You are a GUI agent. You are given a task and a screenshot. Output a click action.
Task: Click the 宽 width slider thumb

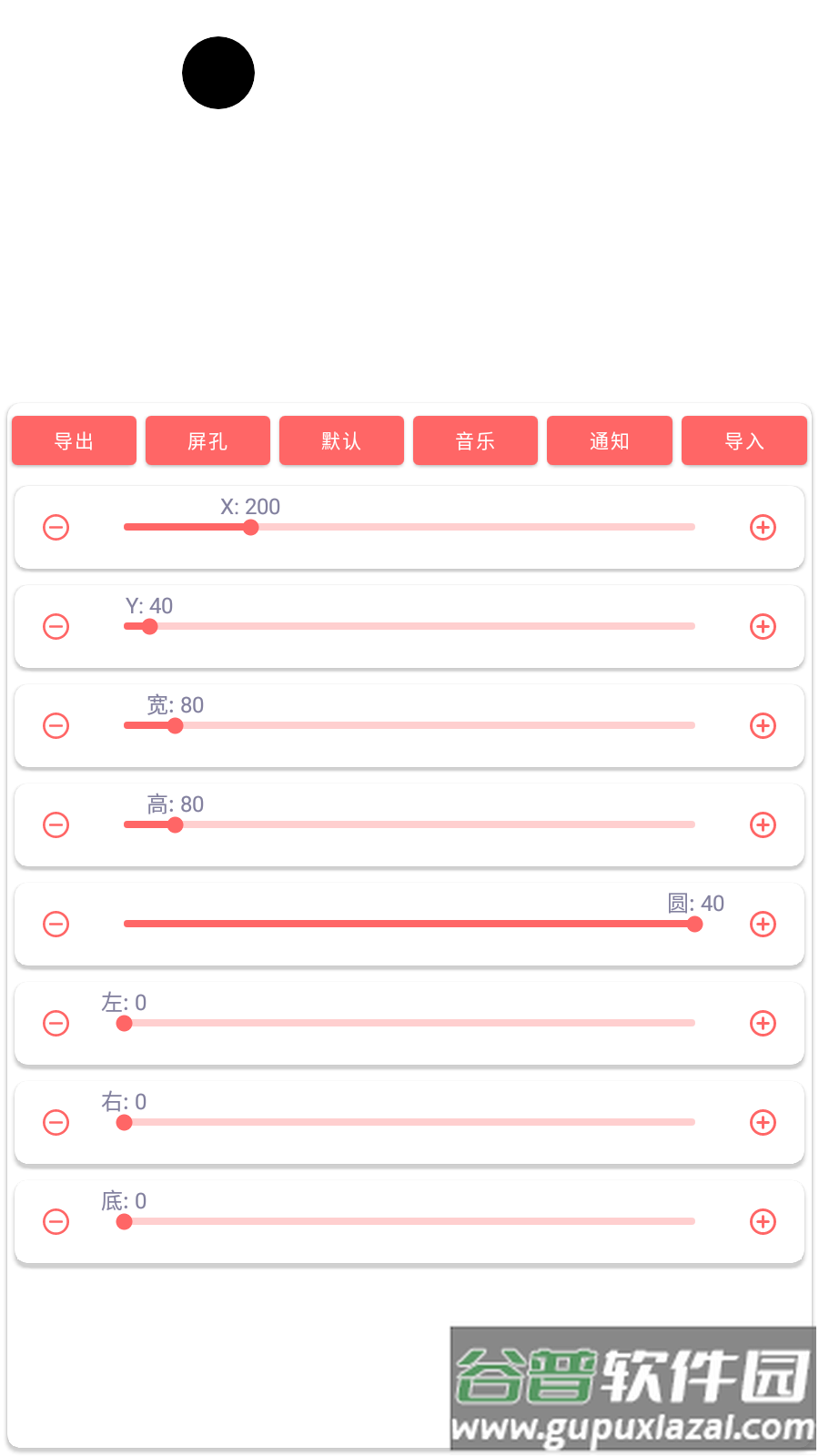(176, 726)
